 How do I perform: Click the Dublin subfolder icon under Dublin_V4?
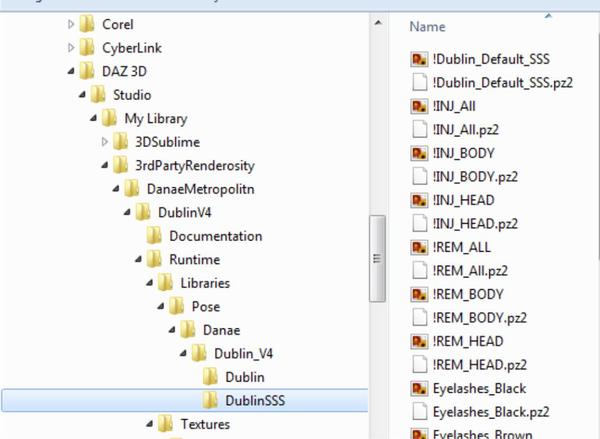pyautogui.click(x=210, y=377)
